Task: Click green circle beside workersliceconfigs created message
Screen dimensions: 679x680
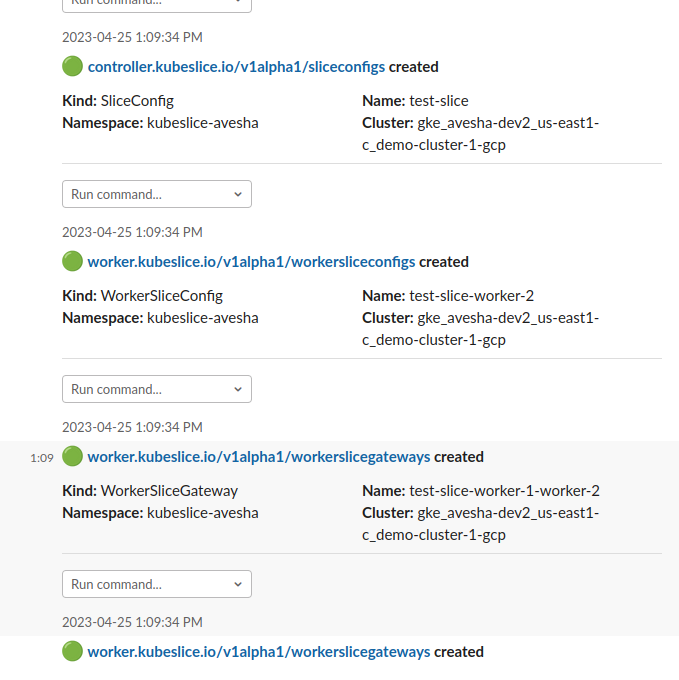Action: coord(72,262)
